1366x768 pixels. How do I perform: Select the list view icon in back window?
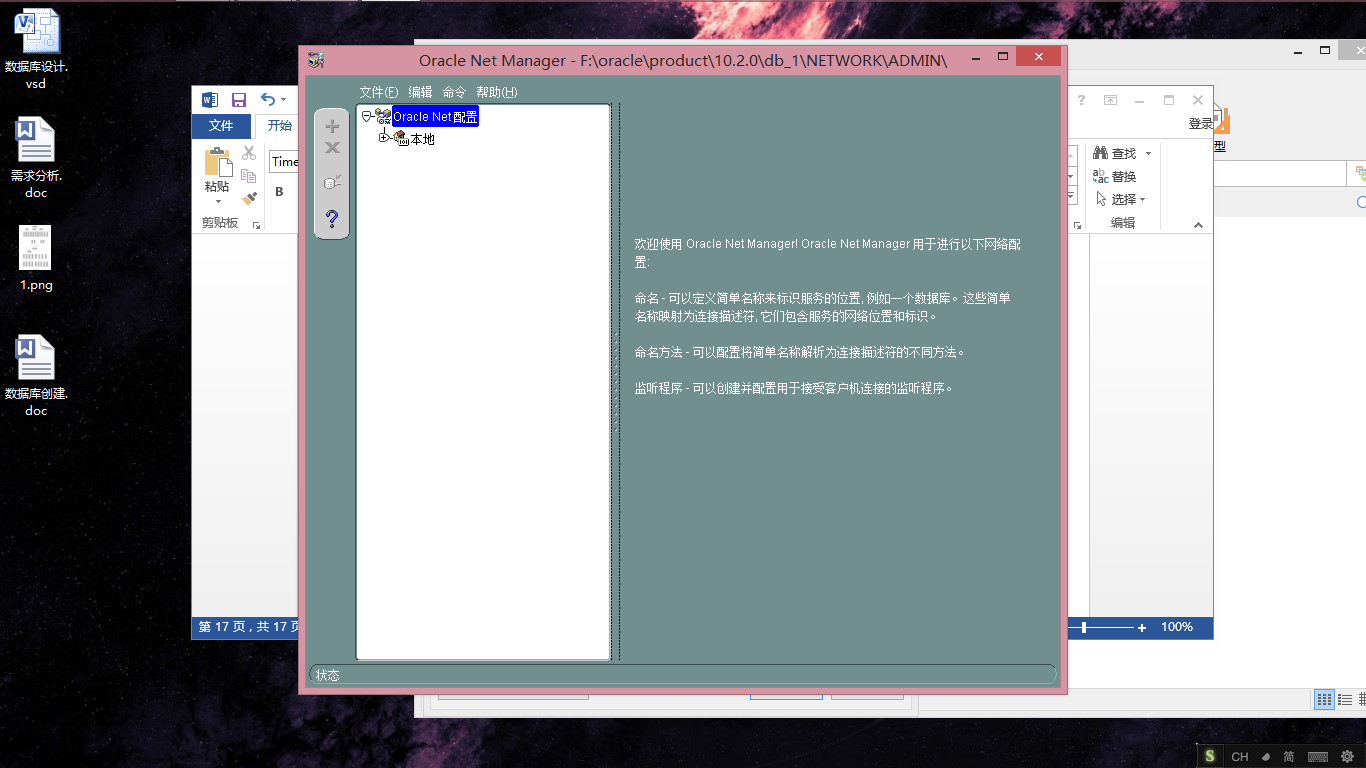pos(1345,701)
